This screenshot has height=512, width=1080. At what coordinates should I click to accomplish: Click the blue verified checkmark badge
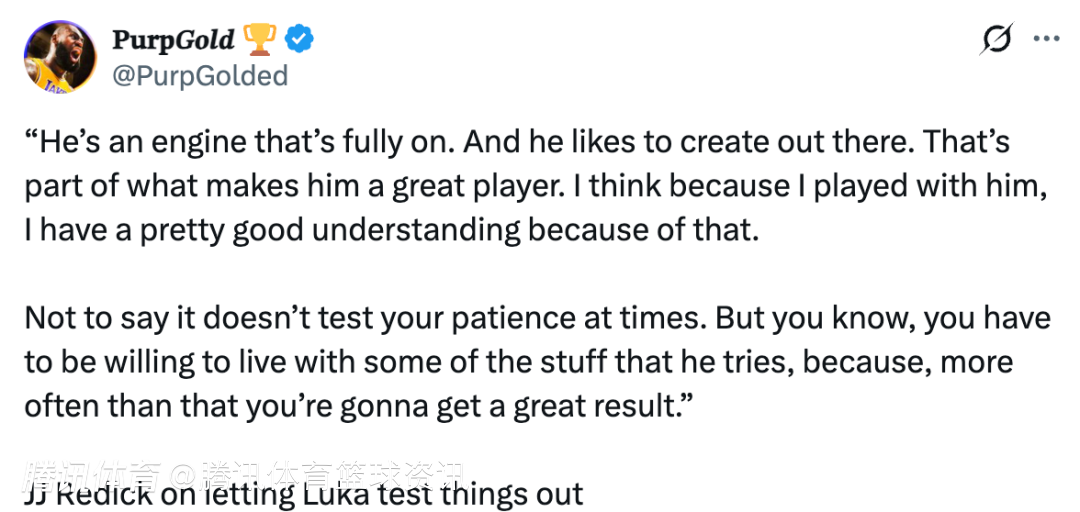coord(301,39)
